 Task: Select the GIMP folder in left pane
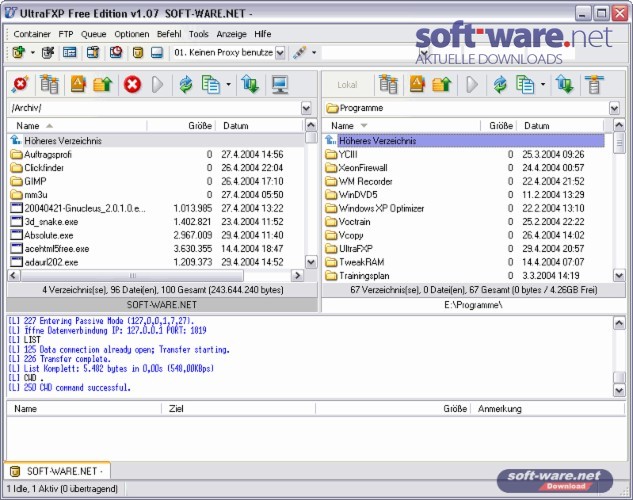pyautogui.click(x=155, y=181)
